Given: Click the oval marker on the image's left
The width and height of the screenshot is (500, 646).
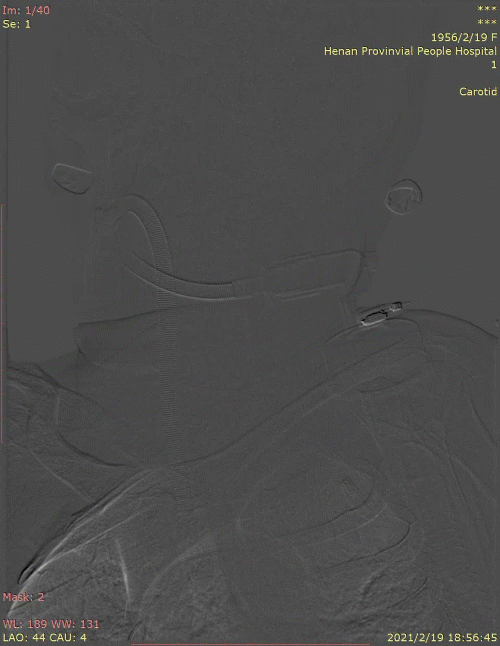Looking at the screenshot, I should tap(72, 178).
